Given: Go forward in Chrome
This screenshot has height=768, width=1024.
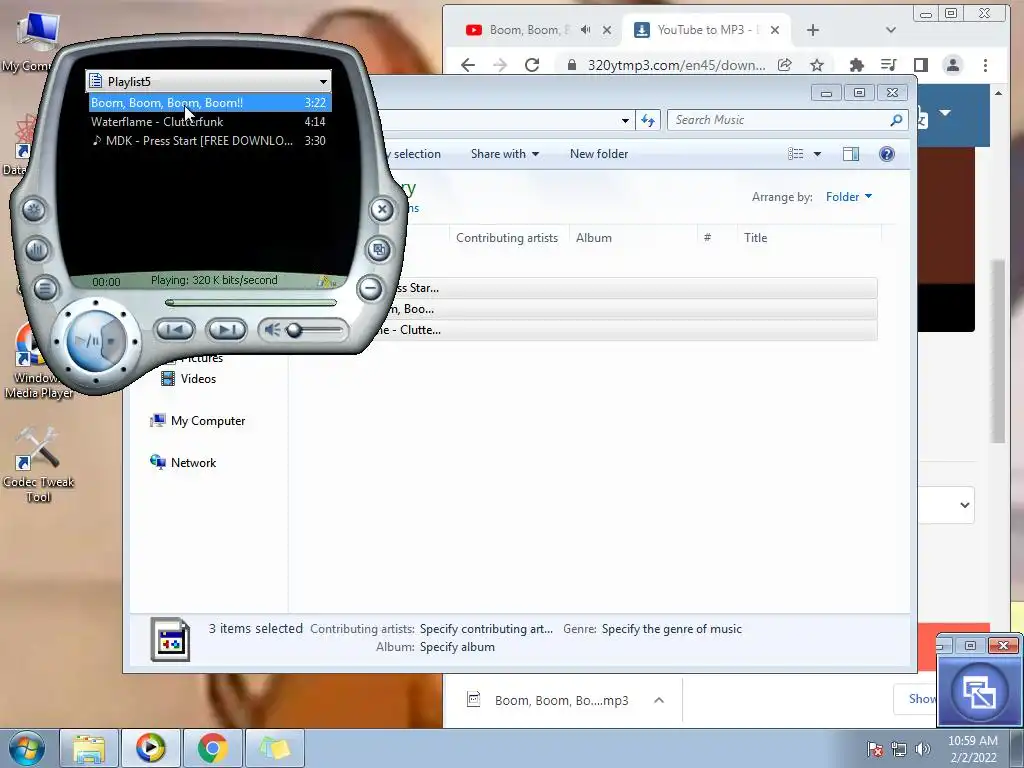Looking at the screenshot, I should tap(500, 65).
